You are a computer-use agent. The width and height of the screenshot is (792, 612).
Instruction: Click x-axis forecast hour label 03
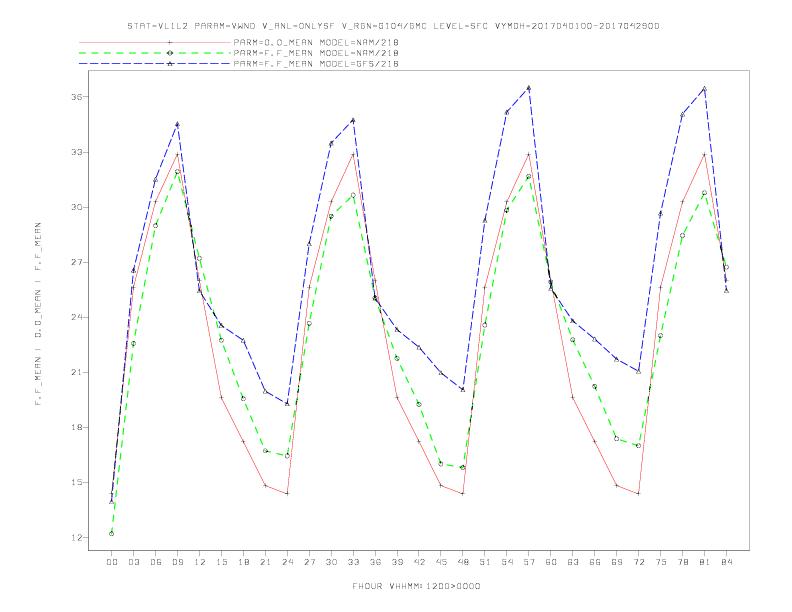pos(133,562)
